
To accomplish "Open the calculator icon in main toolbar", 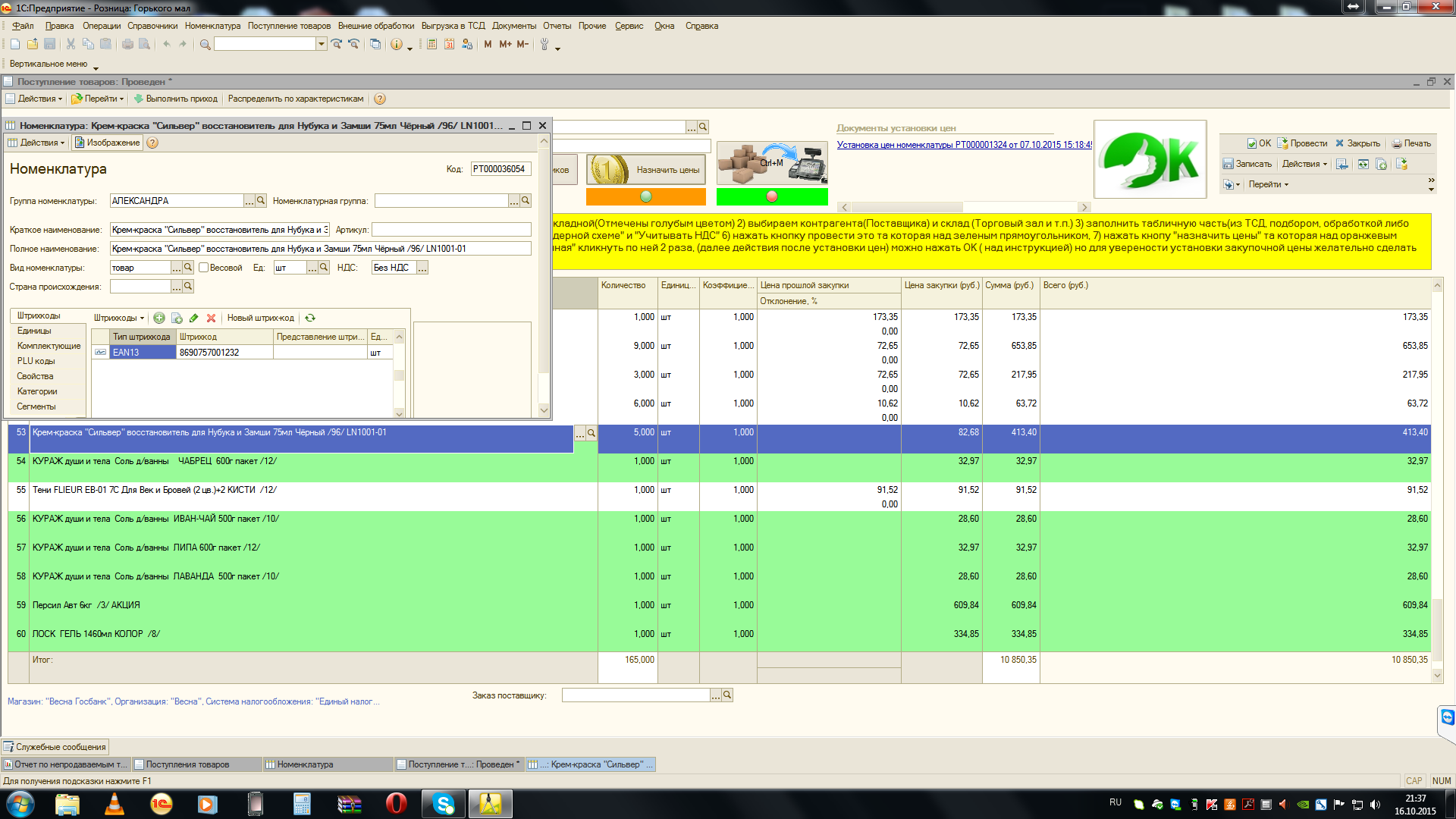I will [x=431, y=45].
